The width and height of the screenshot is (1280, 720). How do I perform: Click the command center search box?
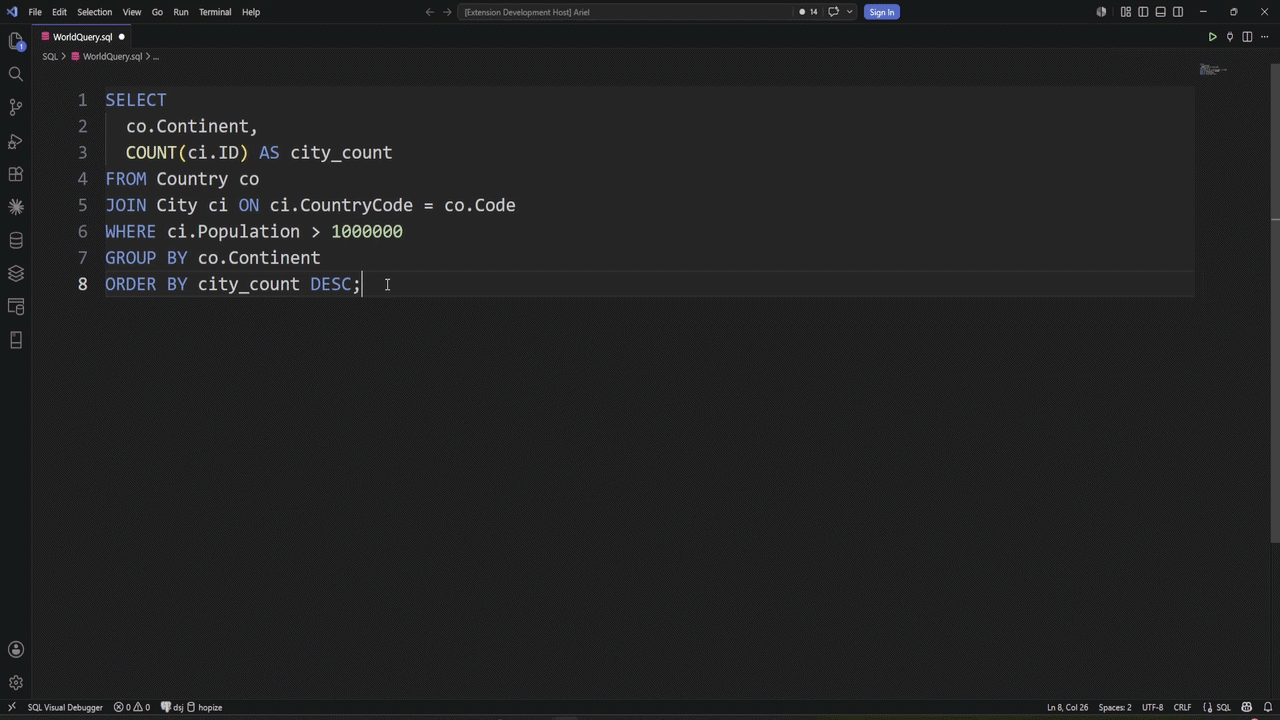[x=626, y=12]
